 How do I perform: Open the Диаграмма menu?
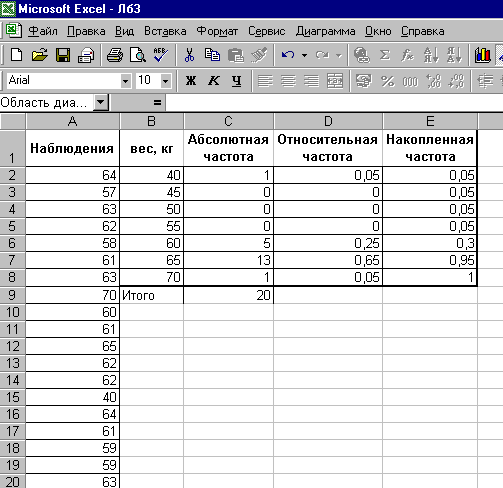325,31
